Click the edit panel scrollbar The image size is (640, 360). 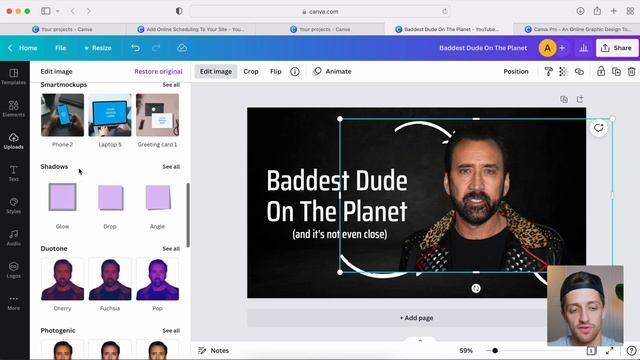coord(188,215)
